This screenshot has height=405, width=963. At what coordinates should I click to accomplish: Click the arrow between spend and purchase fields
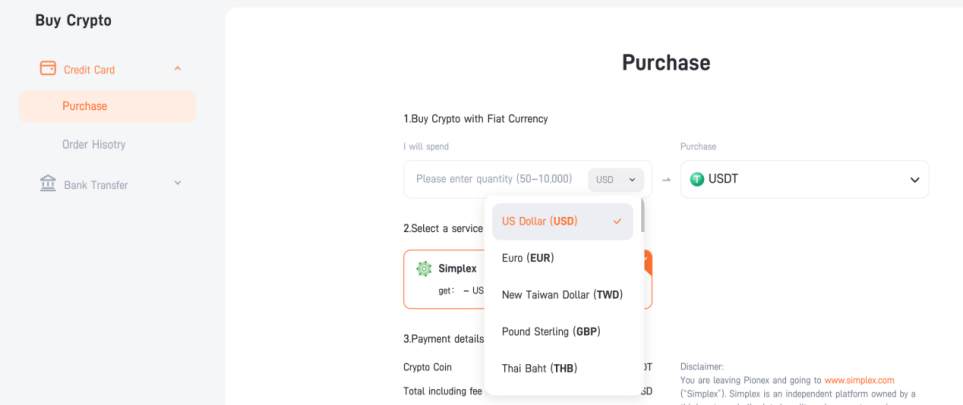click(666, 179)
